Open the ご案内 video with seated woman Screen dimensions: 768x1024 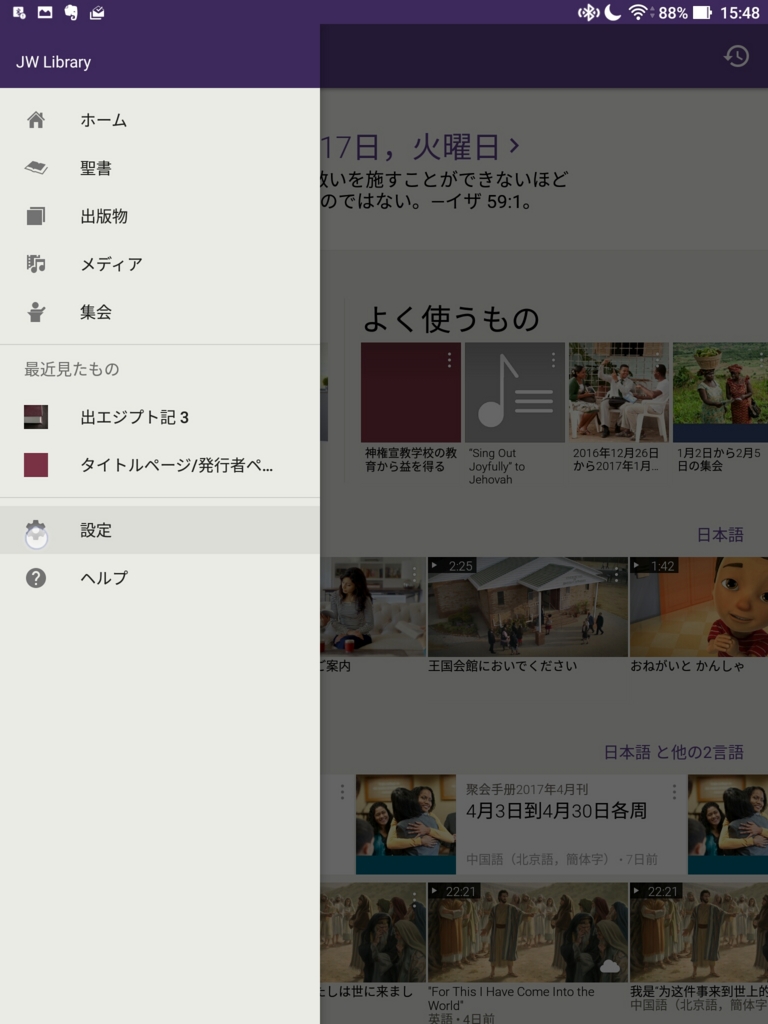pos(373,607)
